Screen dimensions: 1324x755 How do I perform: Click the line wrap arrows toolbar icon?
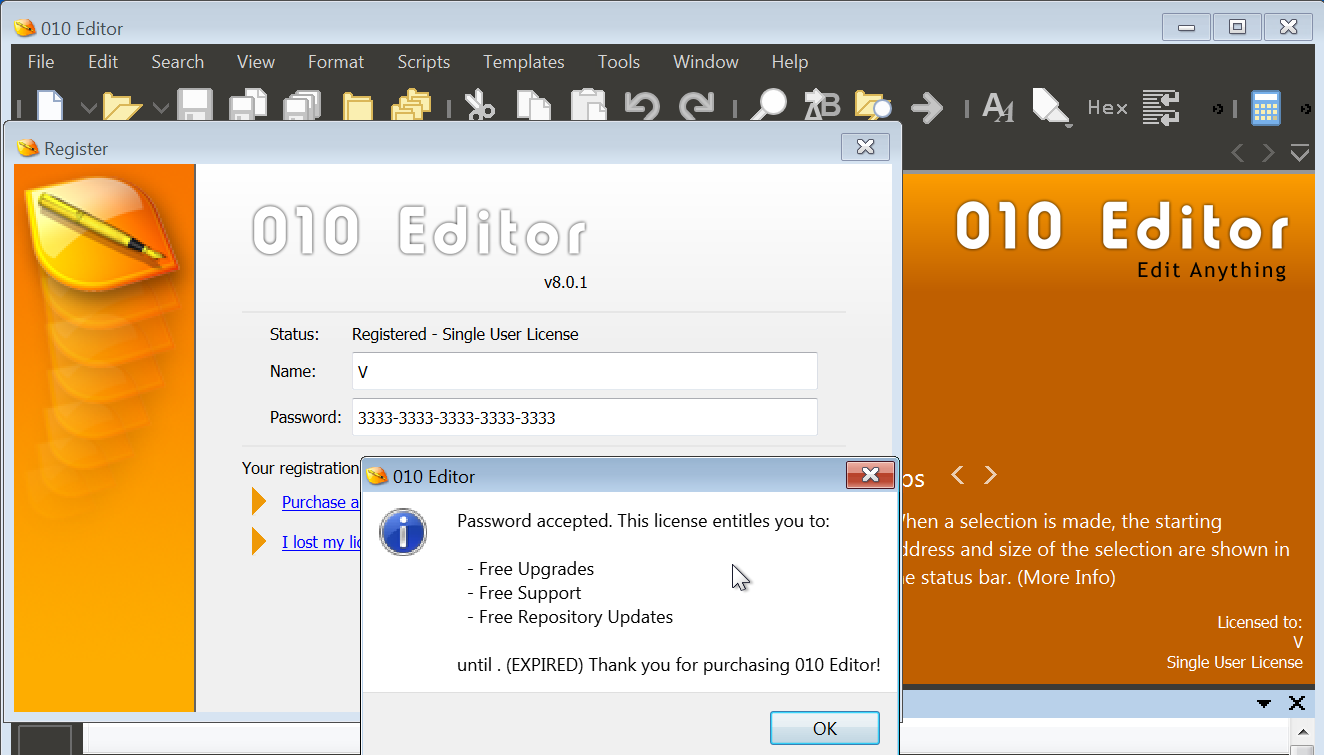tap(1161, 107)
